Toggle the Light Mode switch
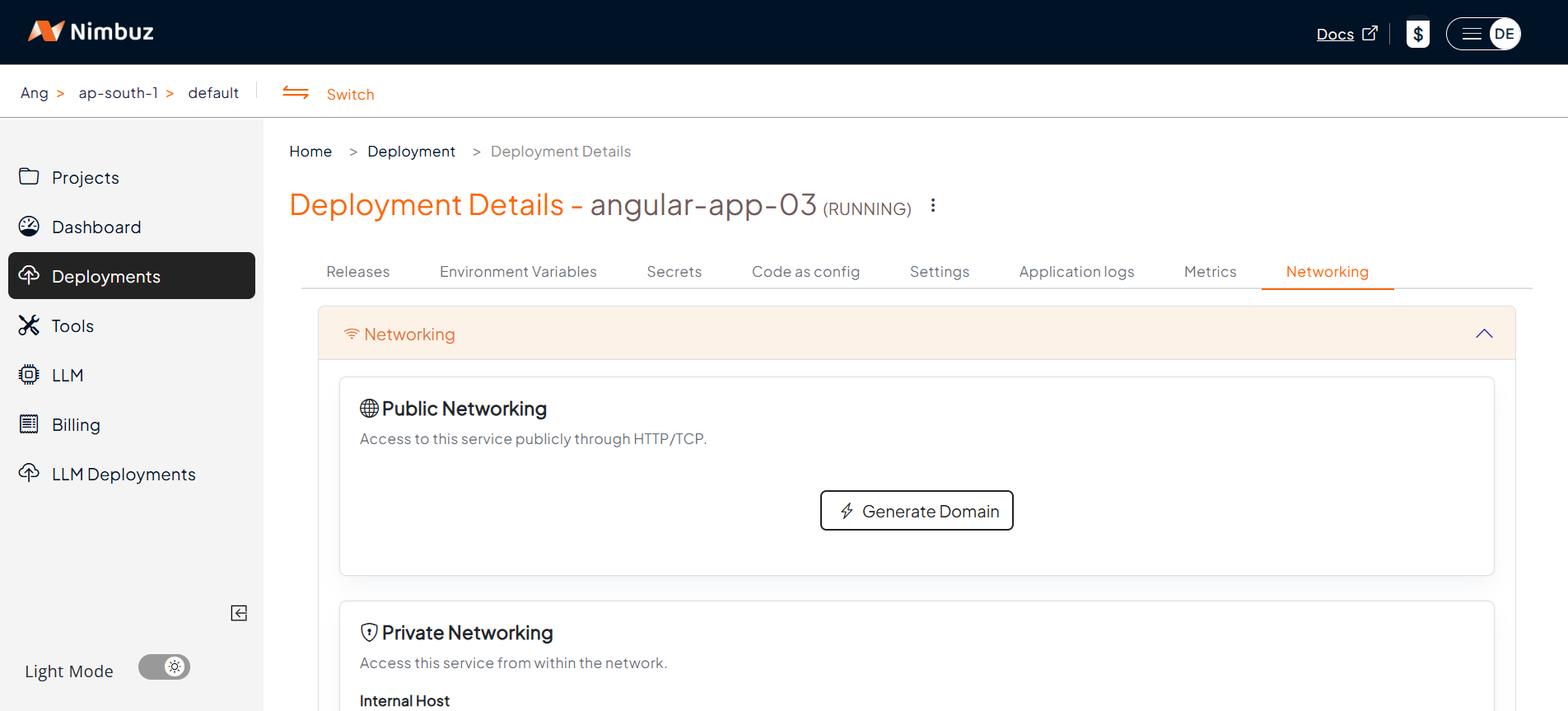The width and height of the screenshot is (1568, 711). point(164,667)
